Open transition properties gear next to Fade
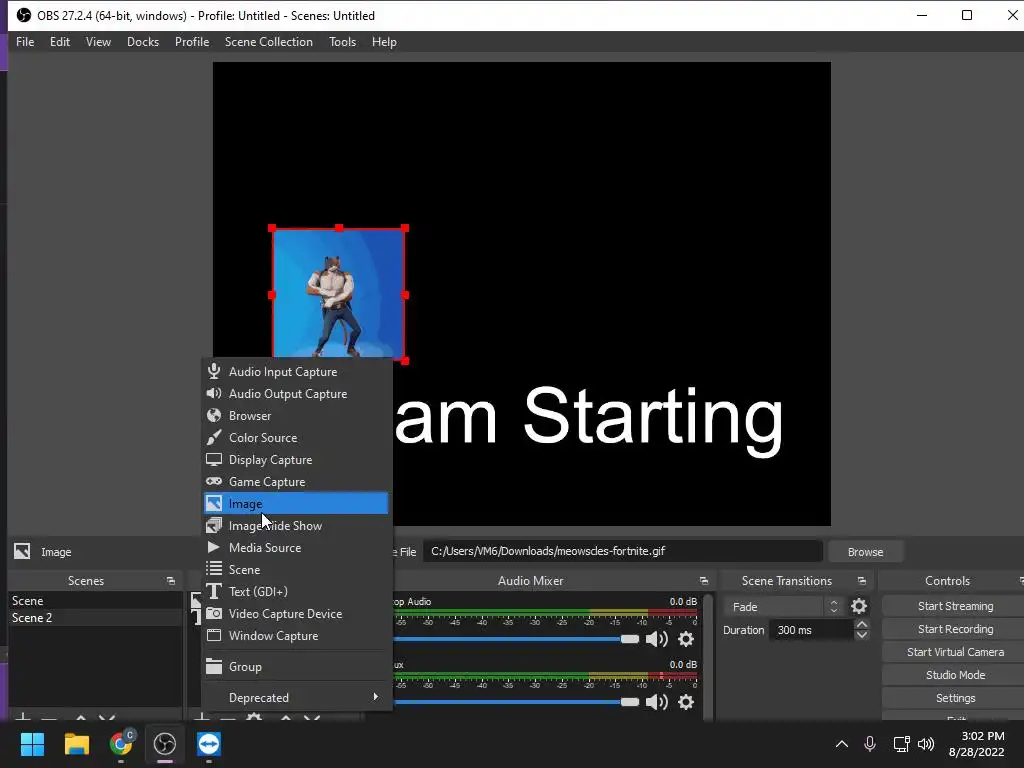1024x768 pixels. click(x=859, y=607)
